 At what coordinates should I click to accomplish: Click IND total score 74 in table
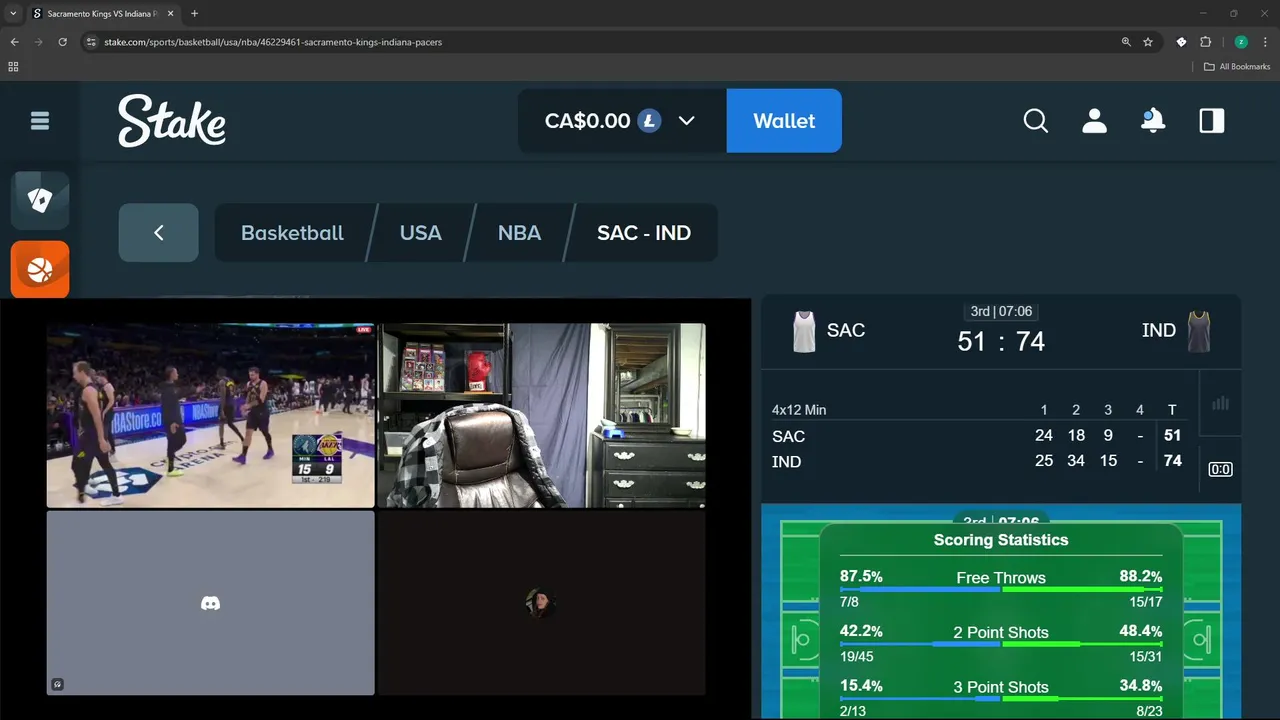click(1172, 461)
